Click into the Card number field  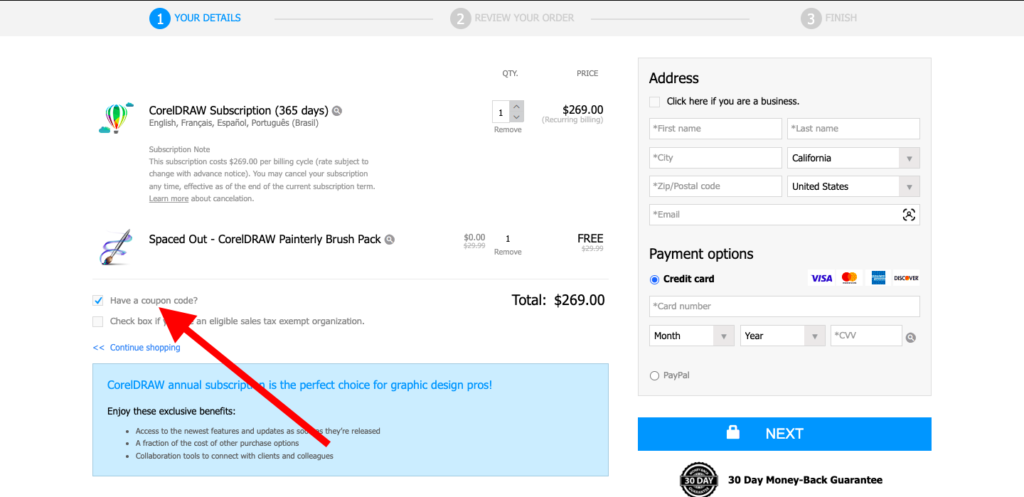point(784,306)
